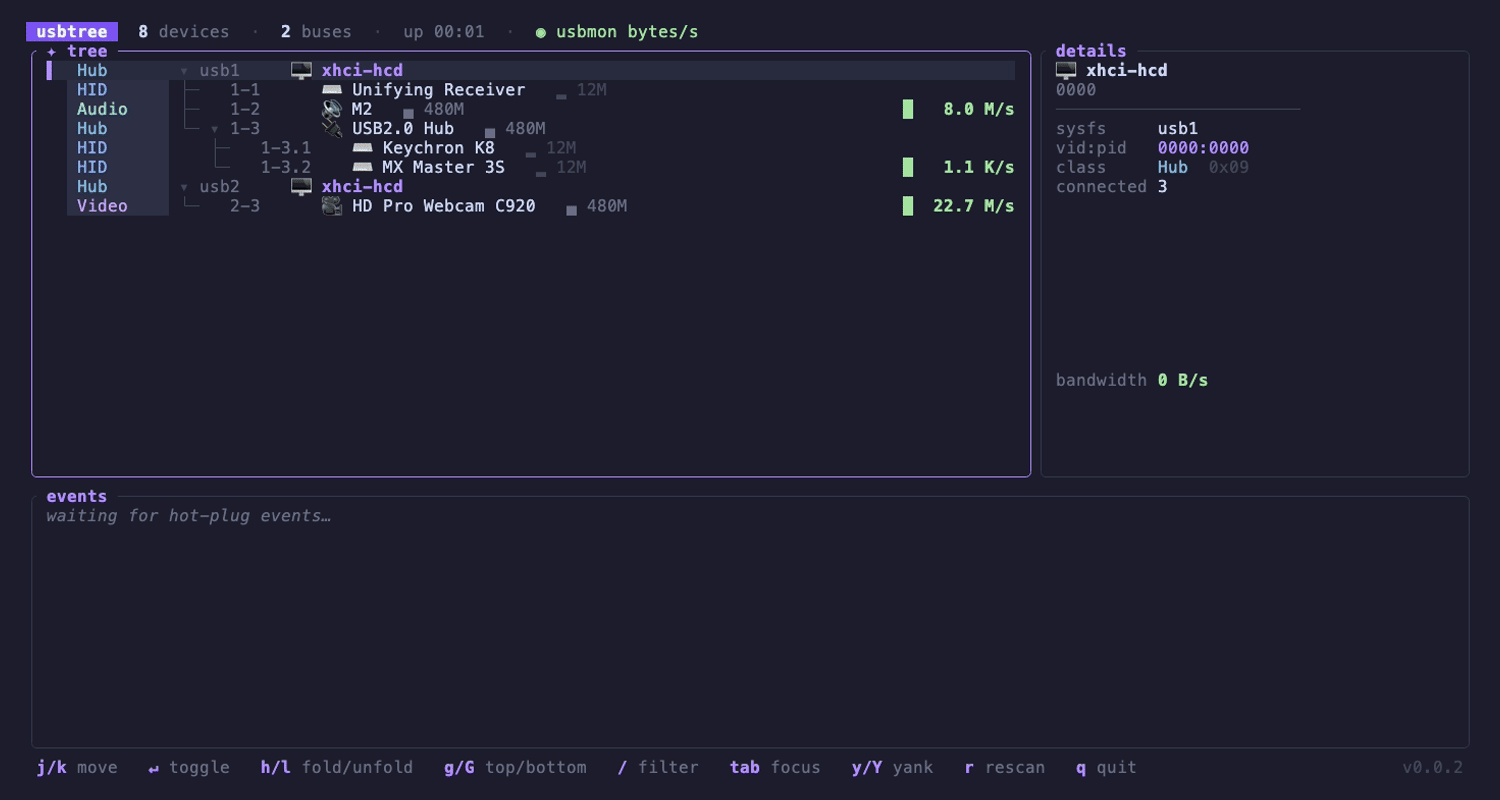
Task: Select the usb2 xhci-hcd bus row
Action: point(541,187)
